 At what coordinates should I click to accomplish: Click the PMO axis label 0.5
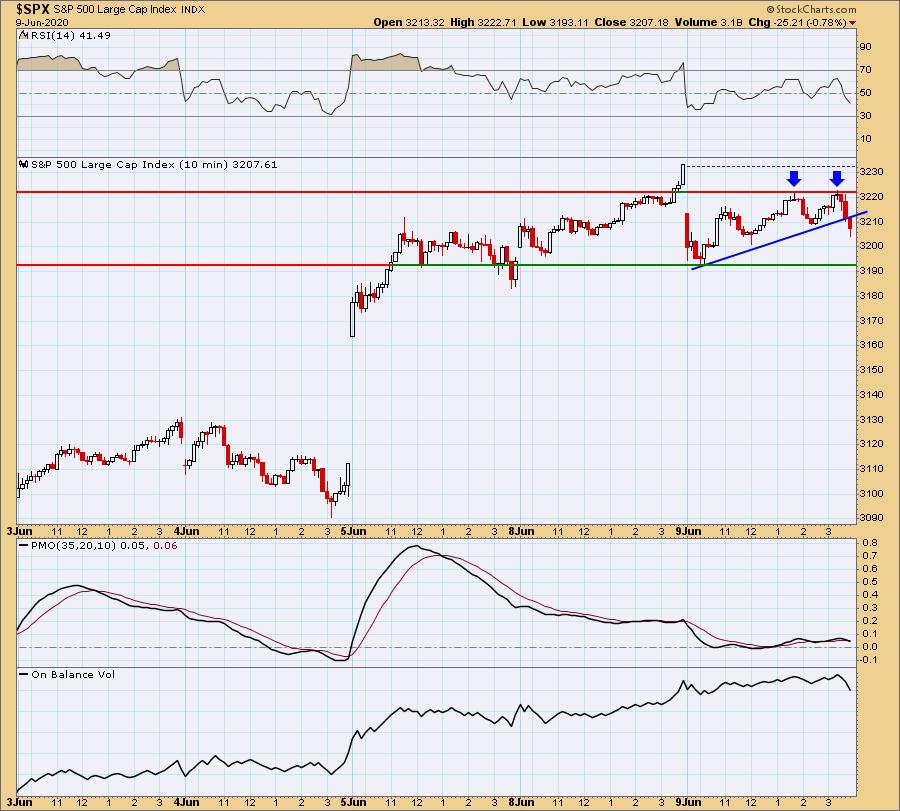(869, 581)
